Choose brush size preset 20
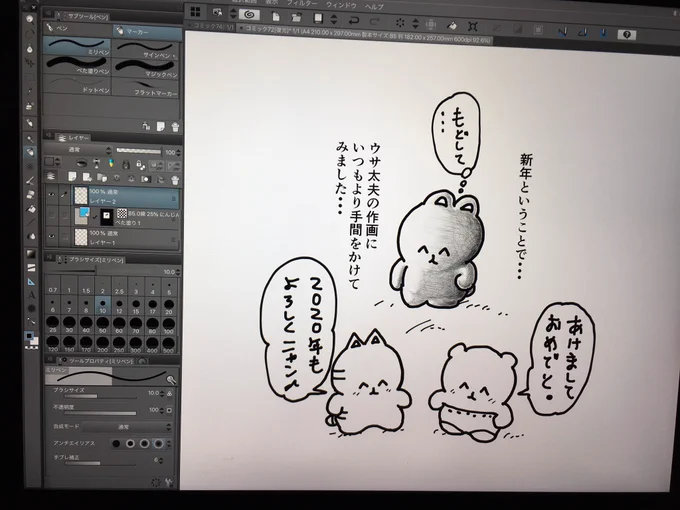 click(169, 306)
